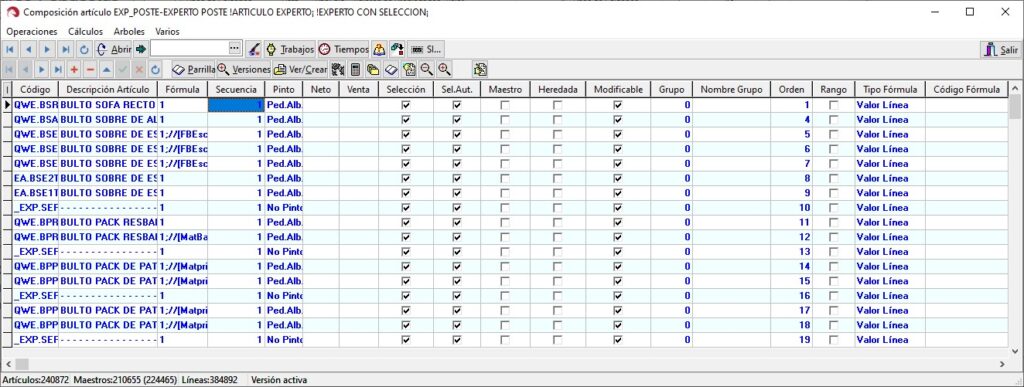Select 'Valor Línea' cell in Orden 12 row
Screen dimensions: 1024x387
890,237
